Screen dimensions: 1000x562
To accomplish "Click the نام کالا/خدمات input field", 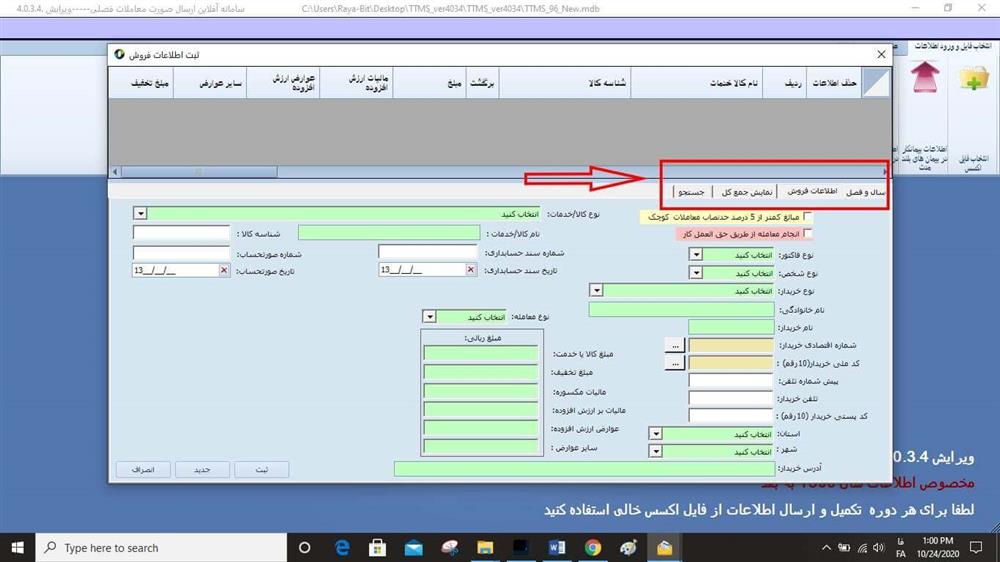I will 389,233.
